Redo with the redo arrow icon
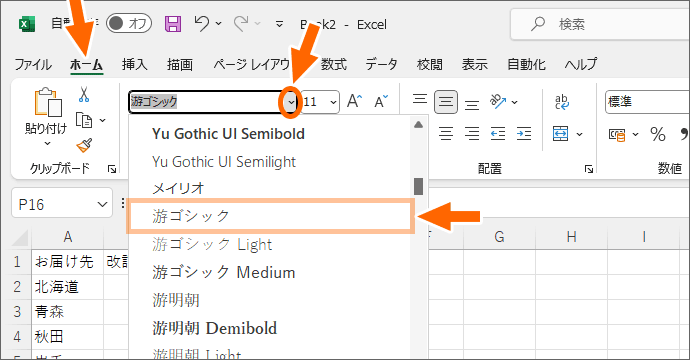 241,23
